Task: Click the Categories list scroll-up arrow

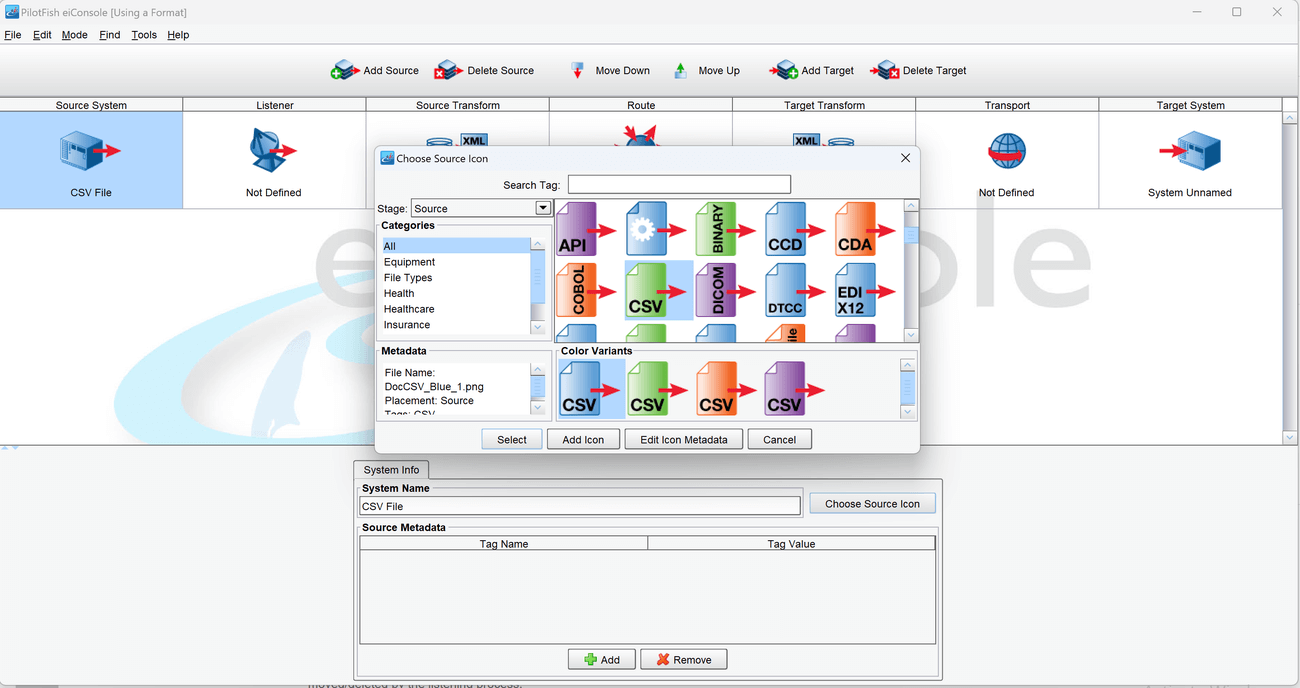Action: click(x=538, y=245)
